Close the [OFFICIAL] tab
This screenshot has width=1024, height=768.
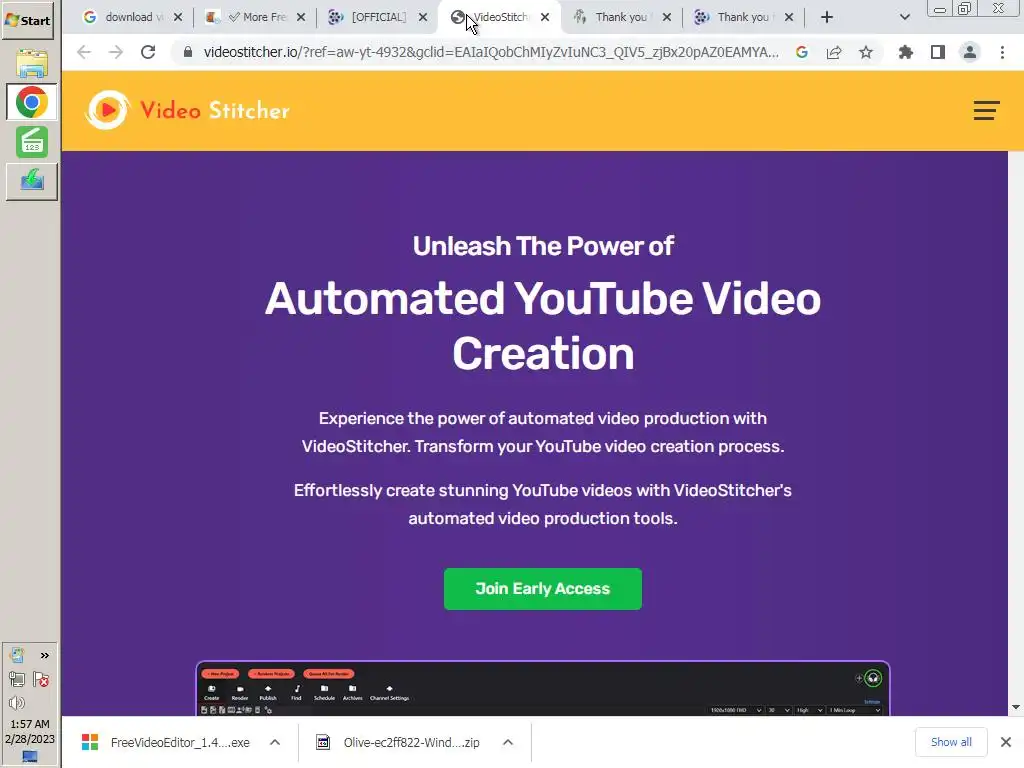(x=423, y=18)
